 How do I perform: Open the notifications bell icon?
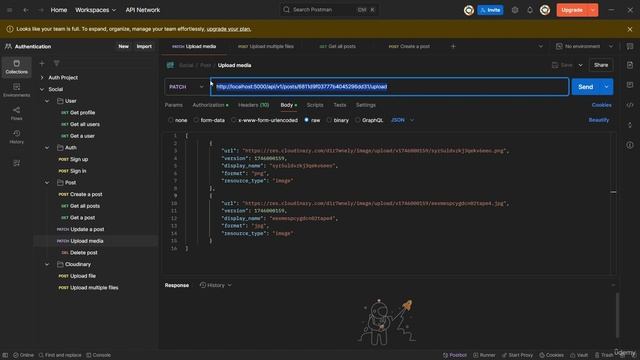[x=530, y=10]
